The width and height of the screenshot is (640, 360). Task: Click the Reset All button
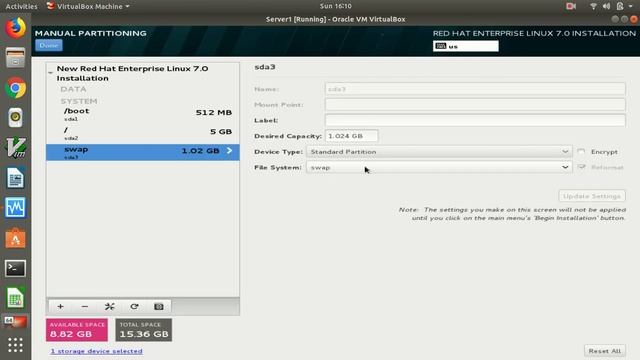604,351
